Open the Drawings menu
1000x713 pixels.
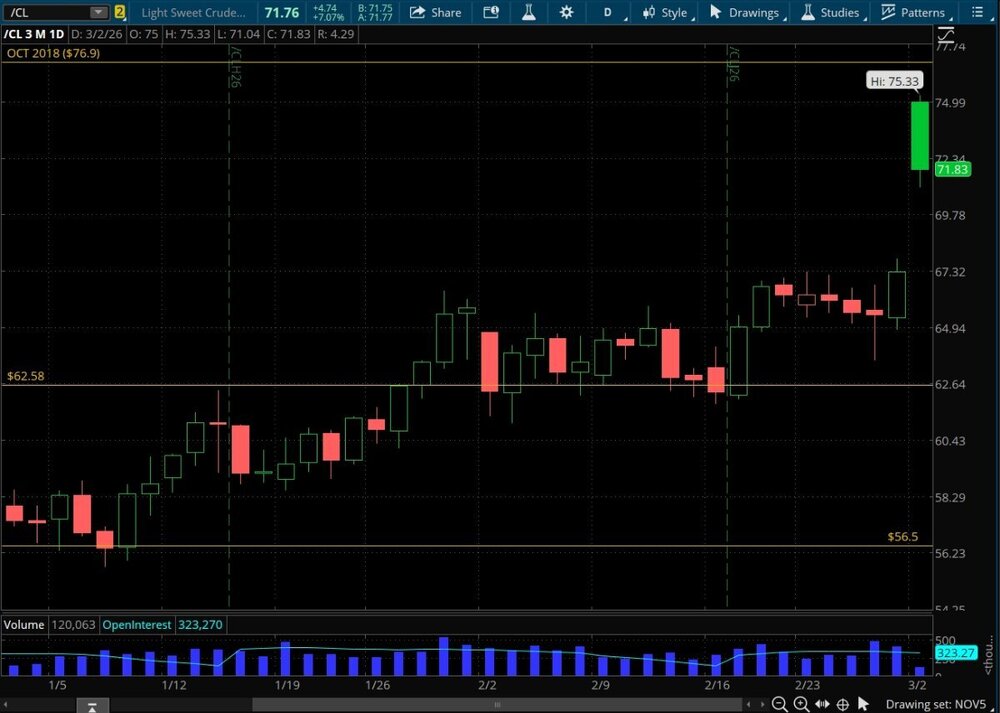tap(744, 12)
